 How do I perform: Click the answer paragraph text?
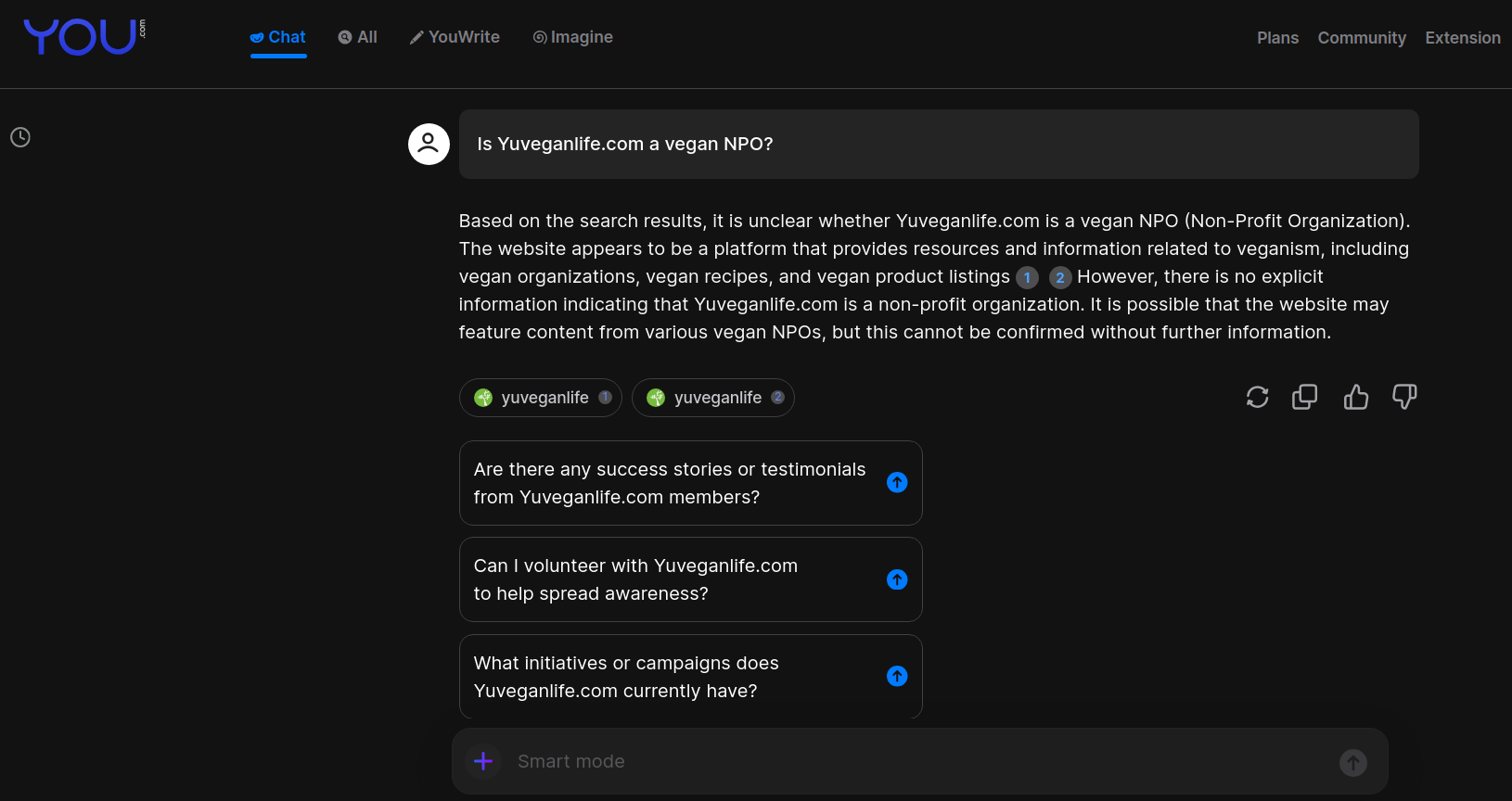[x=934, y=276]
